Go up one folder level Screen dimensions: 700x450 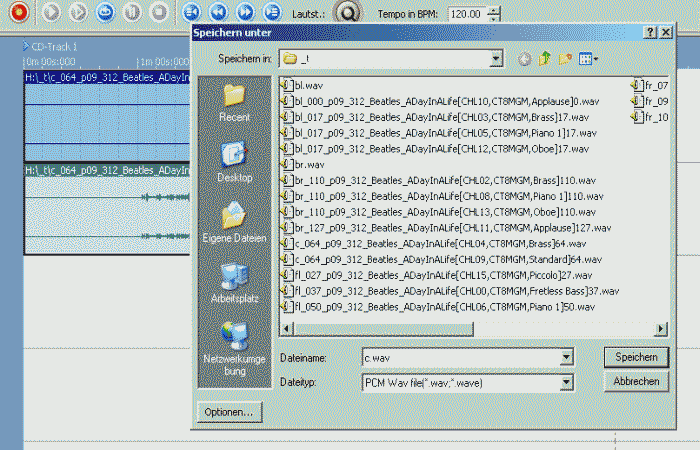[545, 59]
